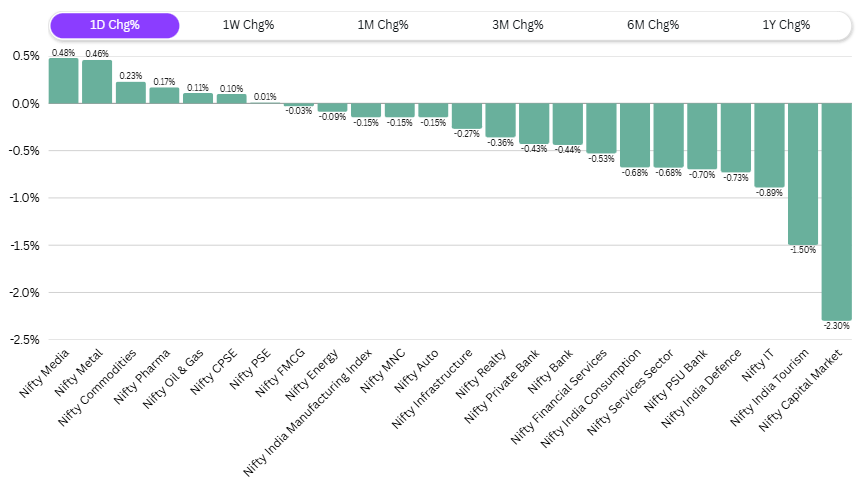Click the Nifty India Tourism bar
863x487 pixels.
pyautogui.click(x=803, y=174)
